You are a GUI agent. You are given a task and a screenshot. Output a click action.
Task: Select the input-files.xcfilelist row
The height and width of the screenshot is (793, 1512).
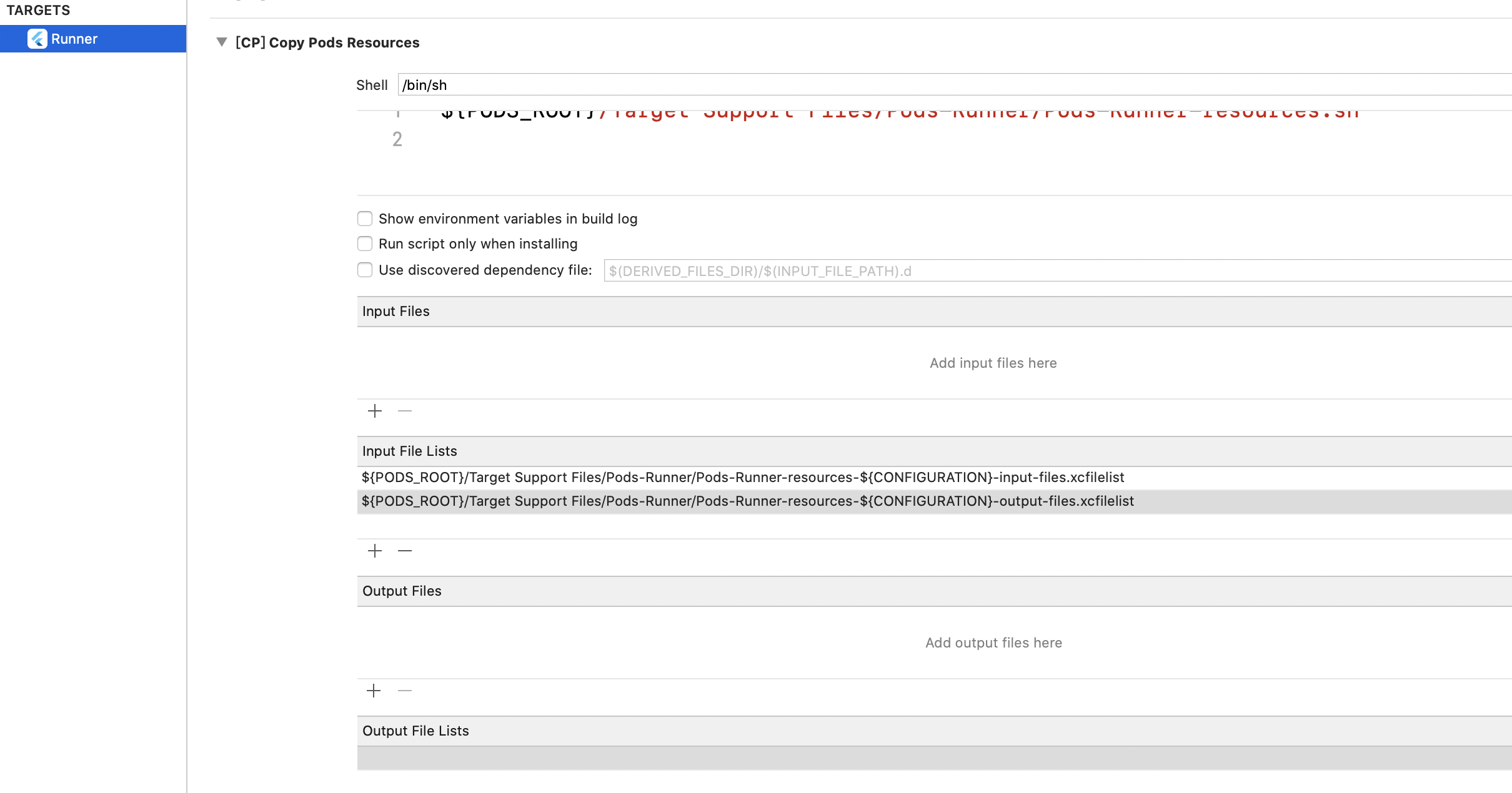pyautogui.click(x=742, y=478)
